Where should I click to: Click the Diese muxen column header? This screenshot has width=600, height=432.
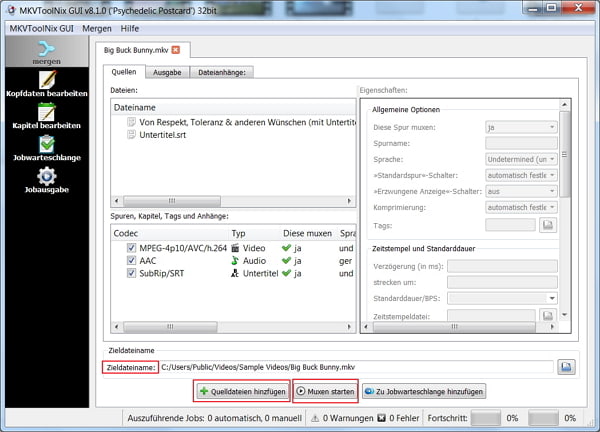click(x=308, y=233)
